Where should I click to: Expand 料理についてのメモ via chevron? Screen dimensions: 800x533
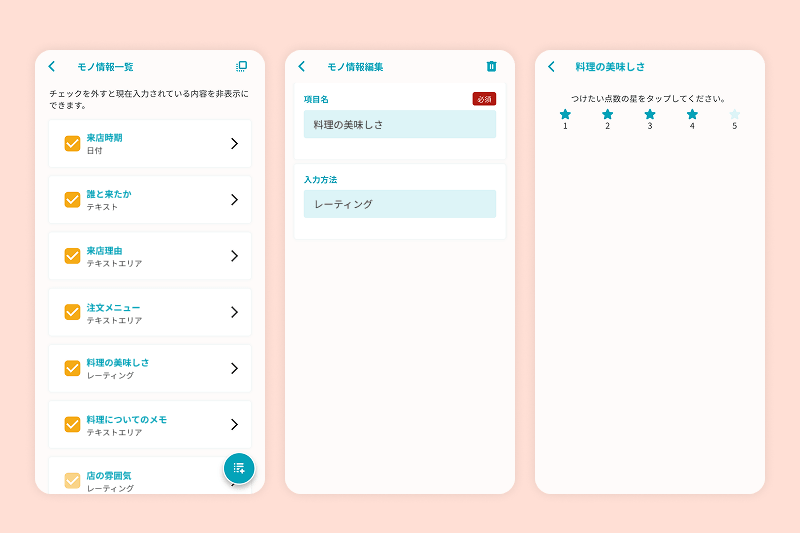234,424
